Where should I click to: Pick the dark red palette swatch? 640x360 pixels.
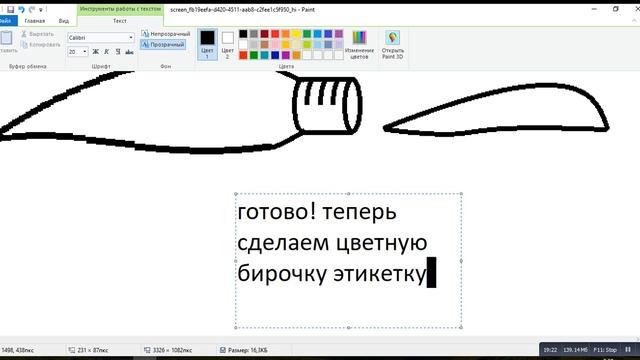point(264,34)
